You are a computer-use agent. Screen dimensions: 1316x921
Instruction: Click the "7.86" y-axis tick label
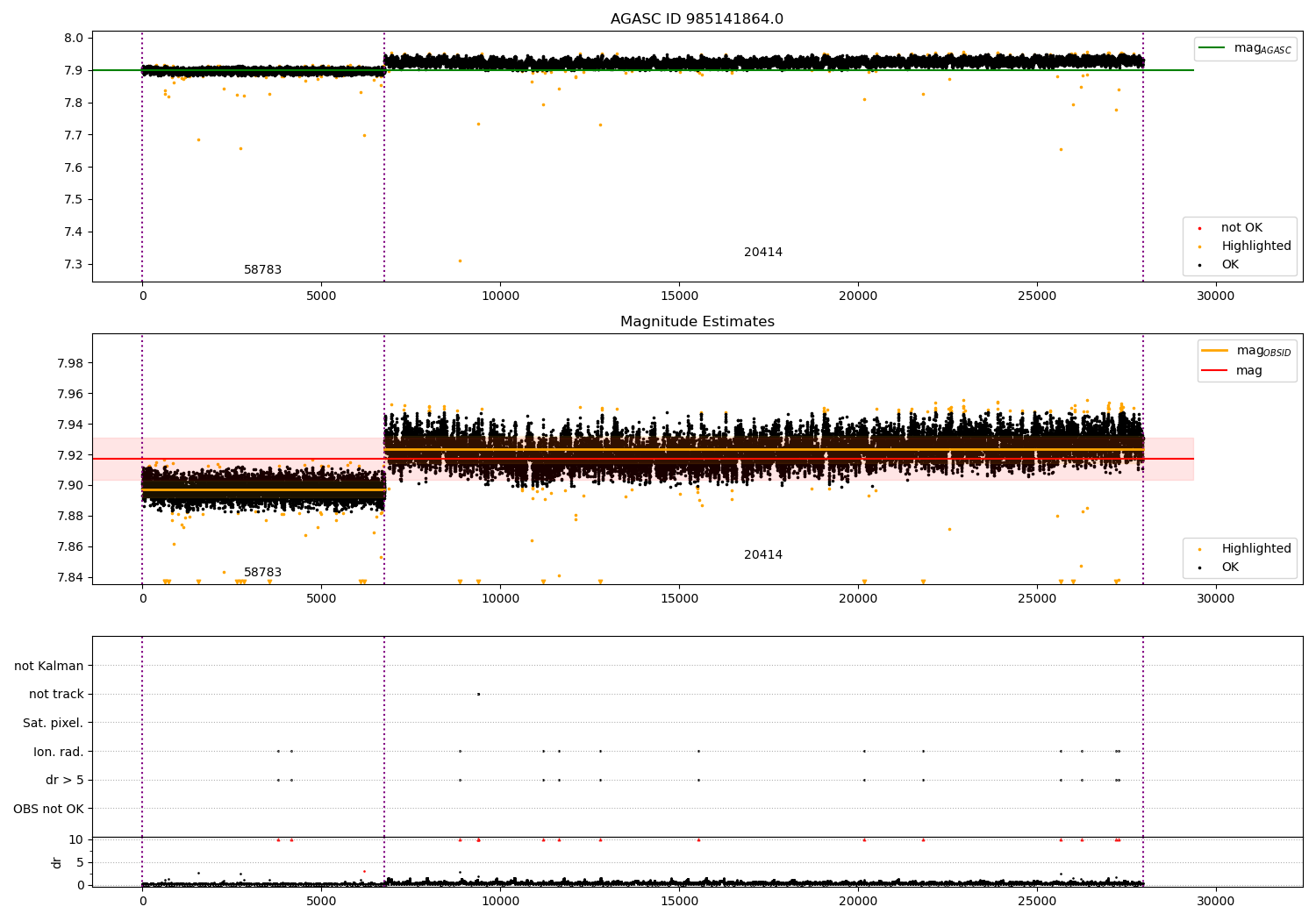pos(71,547)
